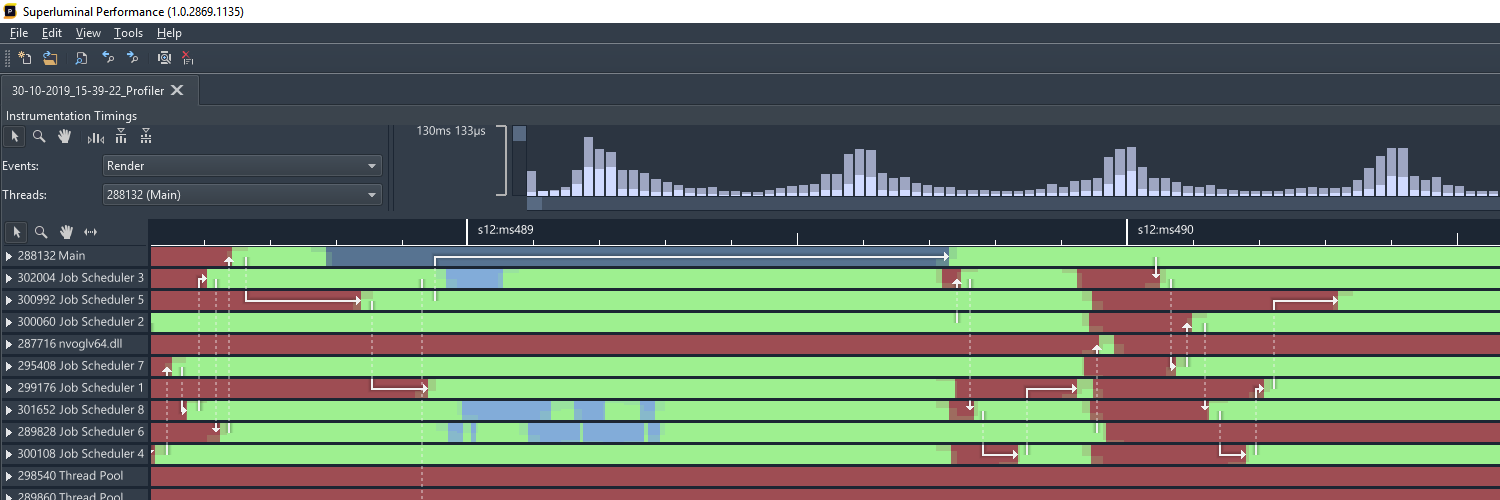
Task: Select the 300108 Job Scheduler 4 label
Action: click(81, 454)
